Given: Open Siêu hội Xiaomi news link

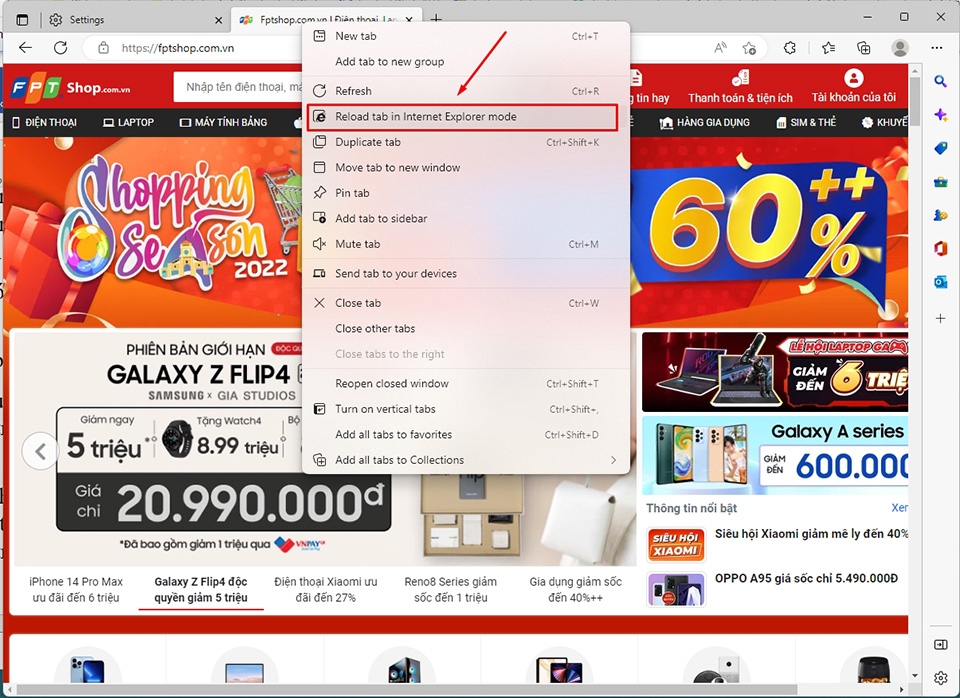Looking at the screenshot, I should [811, 534].
